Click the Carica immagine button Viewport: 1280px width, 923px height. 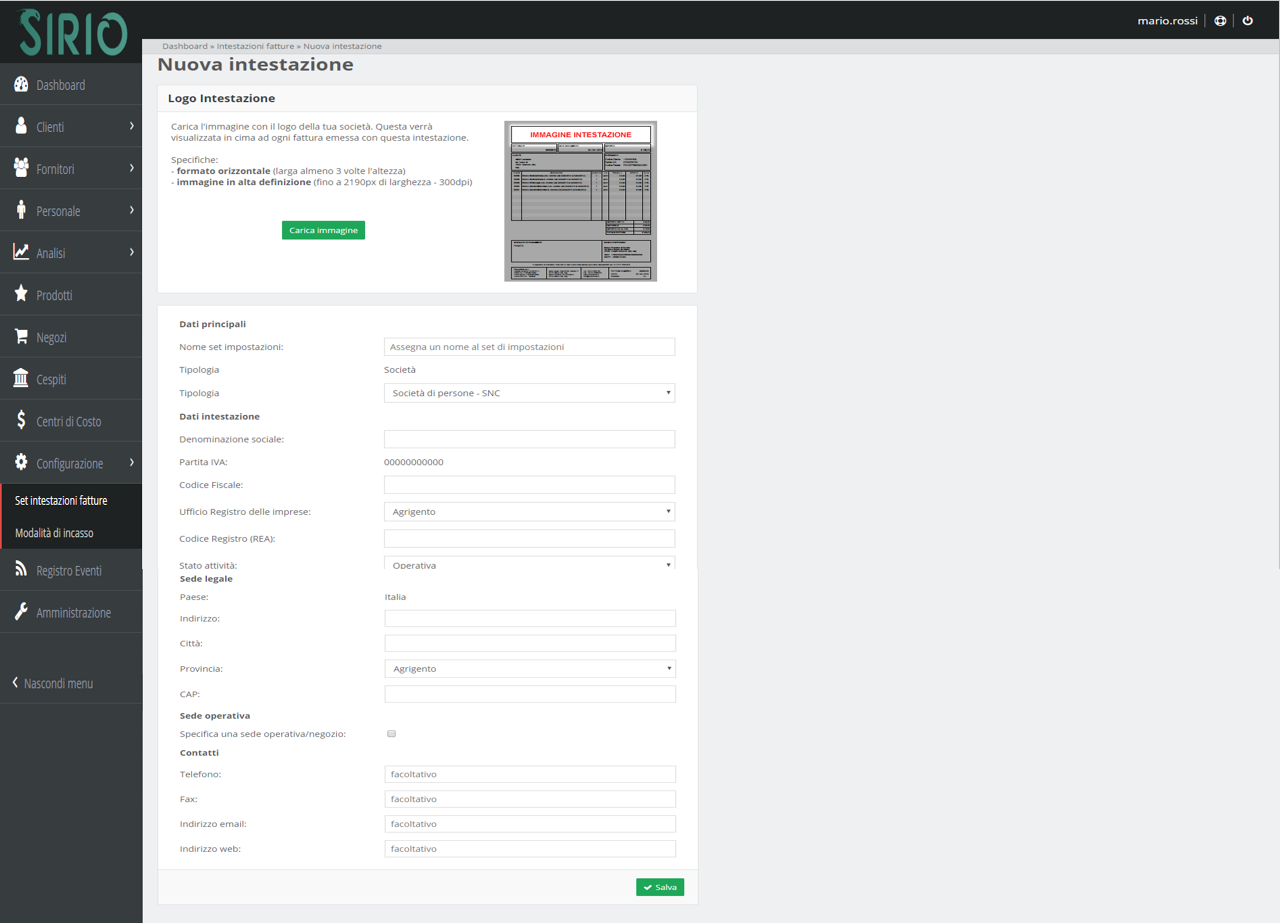coord(323,230)
